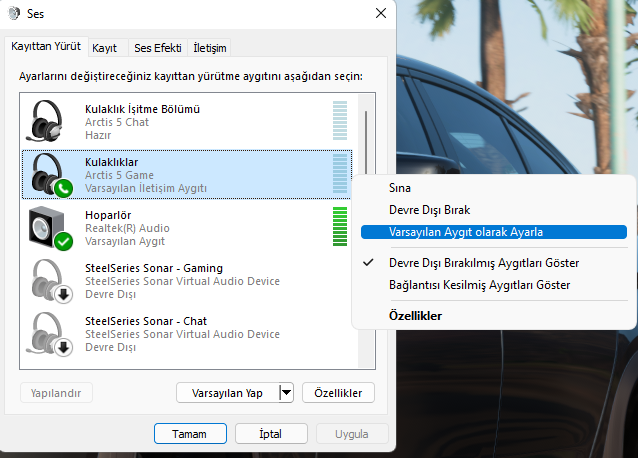Screen dimensions: 638x458
Task: Click the Hazır status text
Action: pos(98,135)
